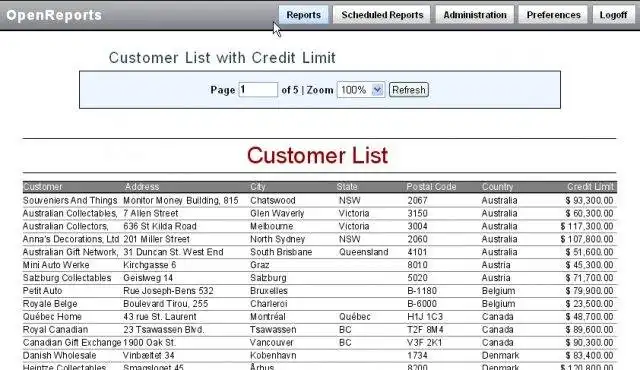Click the Québec Home customer name

tap(52, 317)
